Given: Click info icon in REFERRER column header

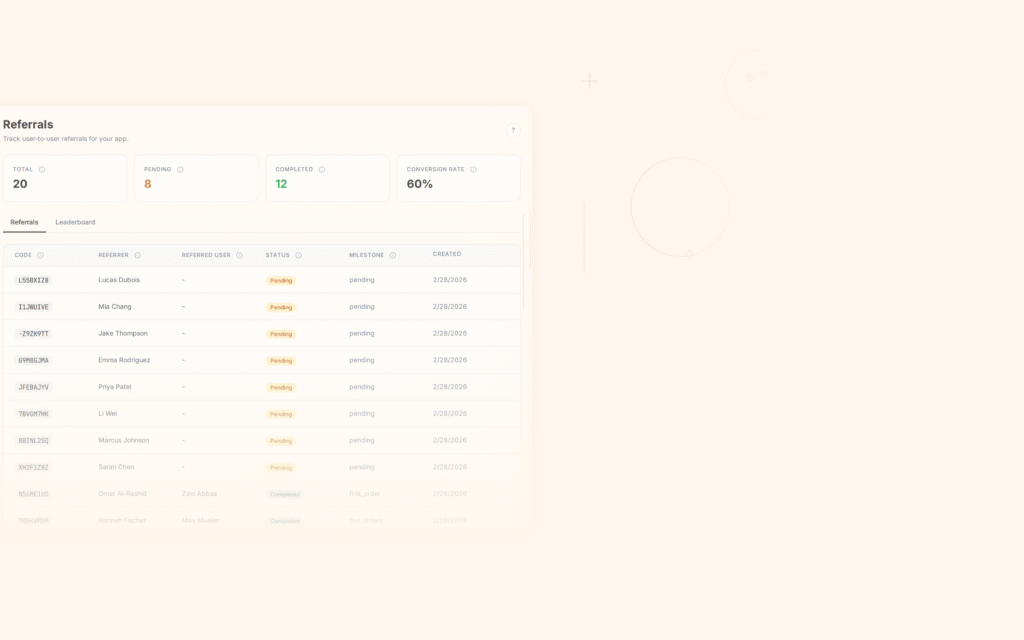Looking at the screenshot, I should pos(137,255).
